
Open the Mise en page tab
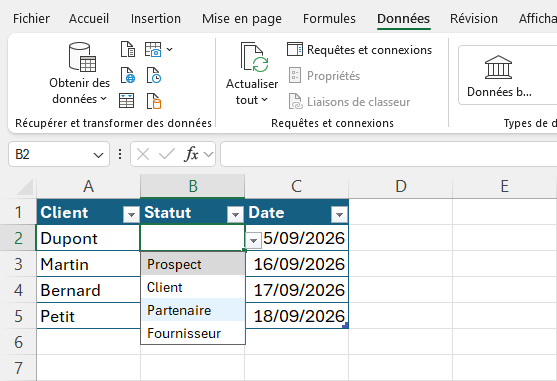point(242,18)
